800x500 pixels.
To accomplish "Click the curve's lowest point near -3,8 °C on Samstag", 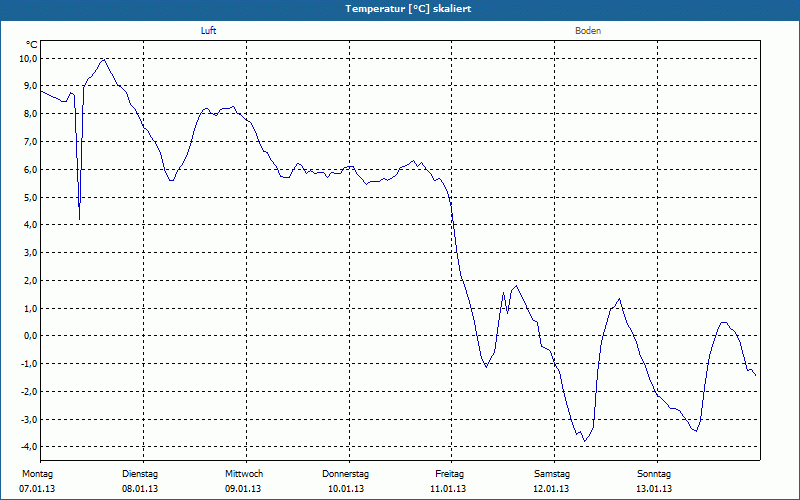I will (584, 441).
